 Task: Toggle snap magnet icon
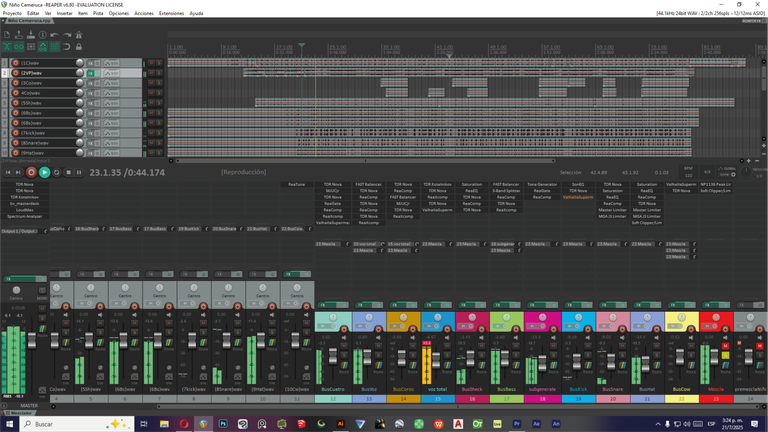point(67,47)
